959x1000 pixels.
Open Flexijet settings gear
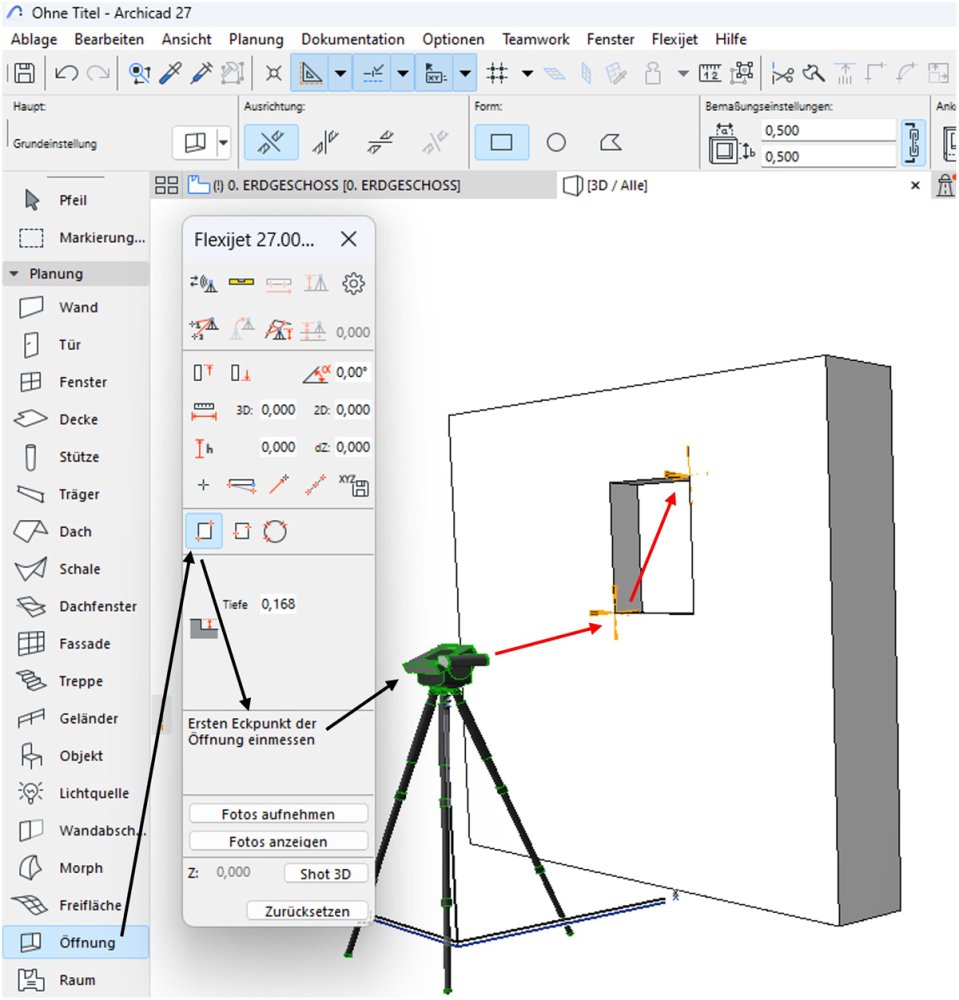point(353,283)
